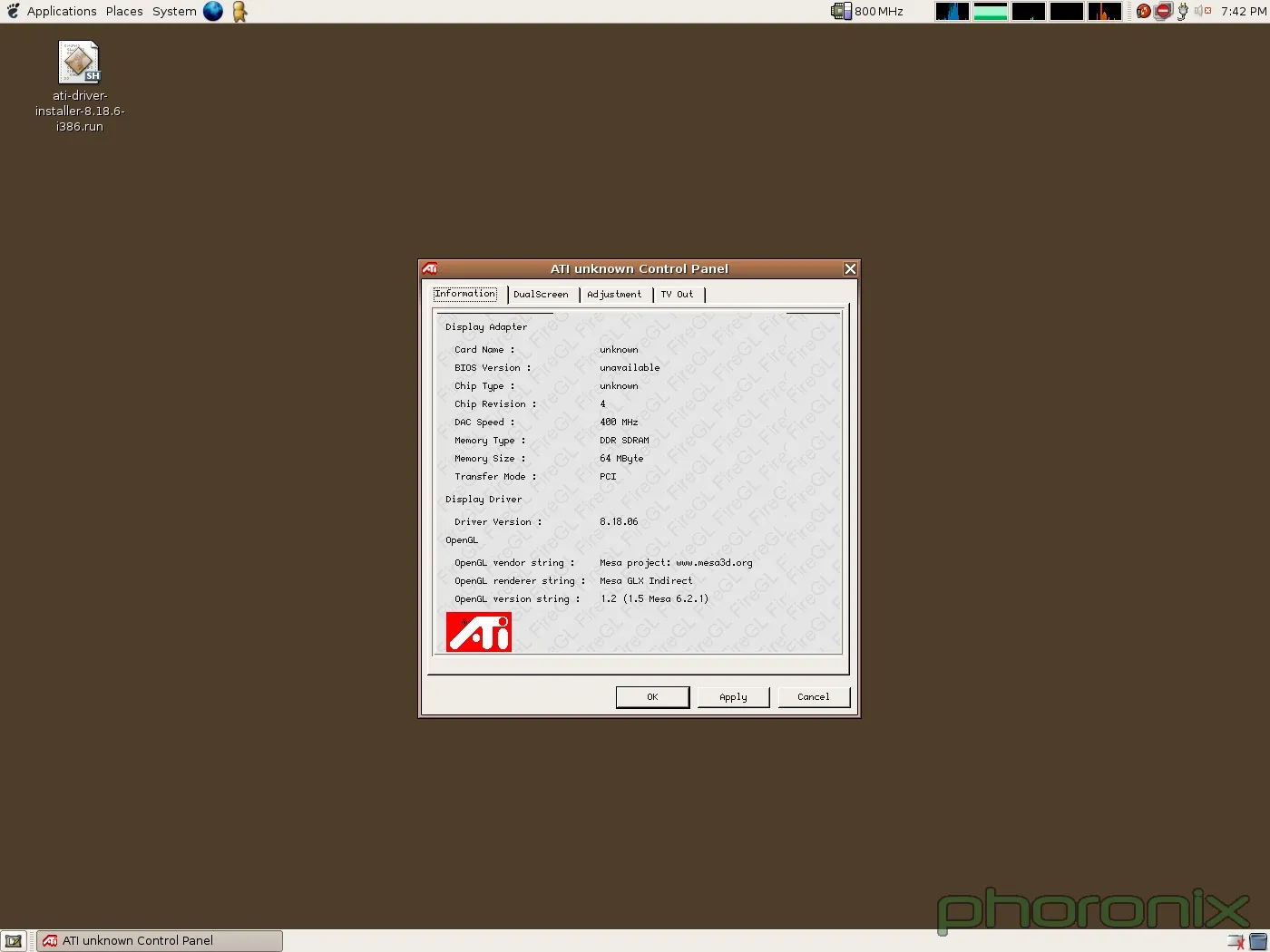1270x952 pixels.
Task: Click the CPU frequency monitor chip icon
Action: (841, 11)
